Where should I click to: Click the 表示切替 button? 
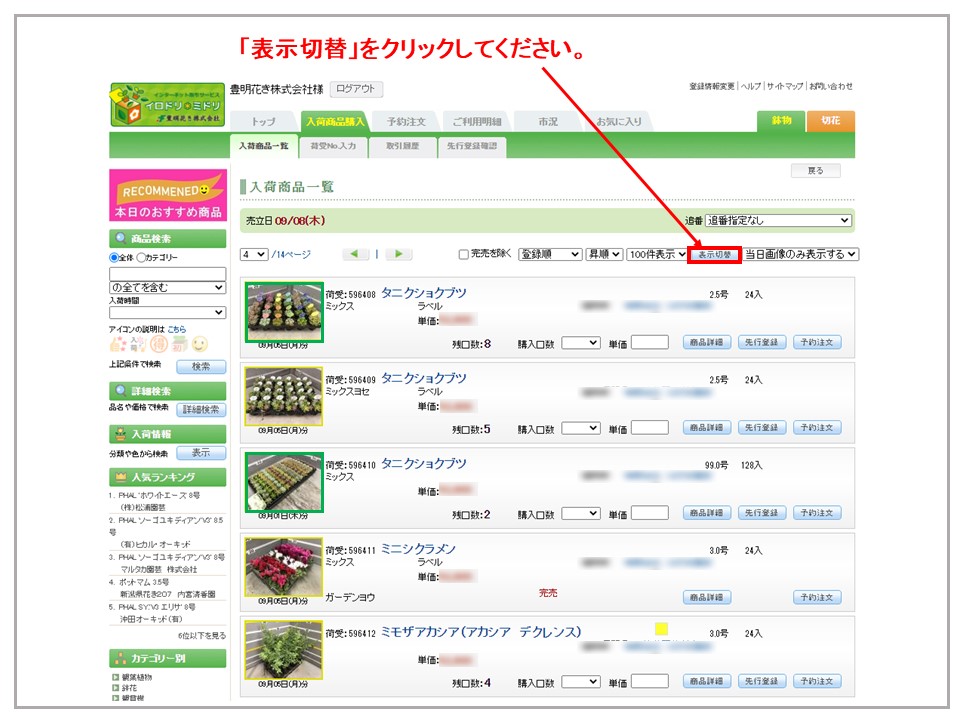point(714,255)
